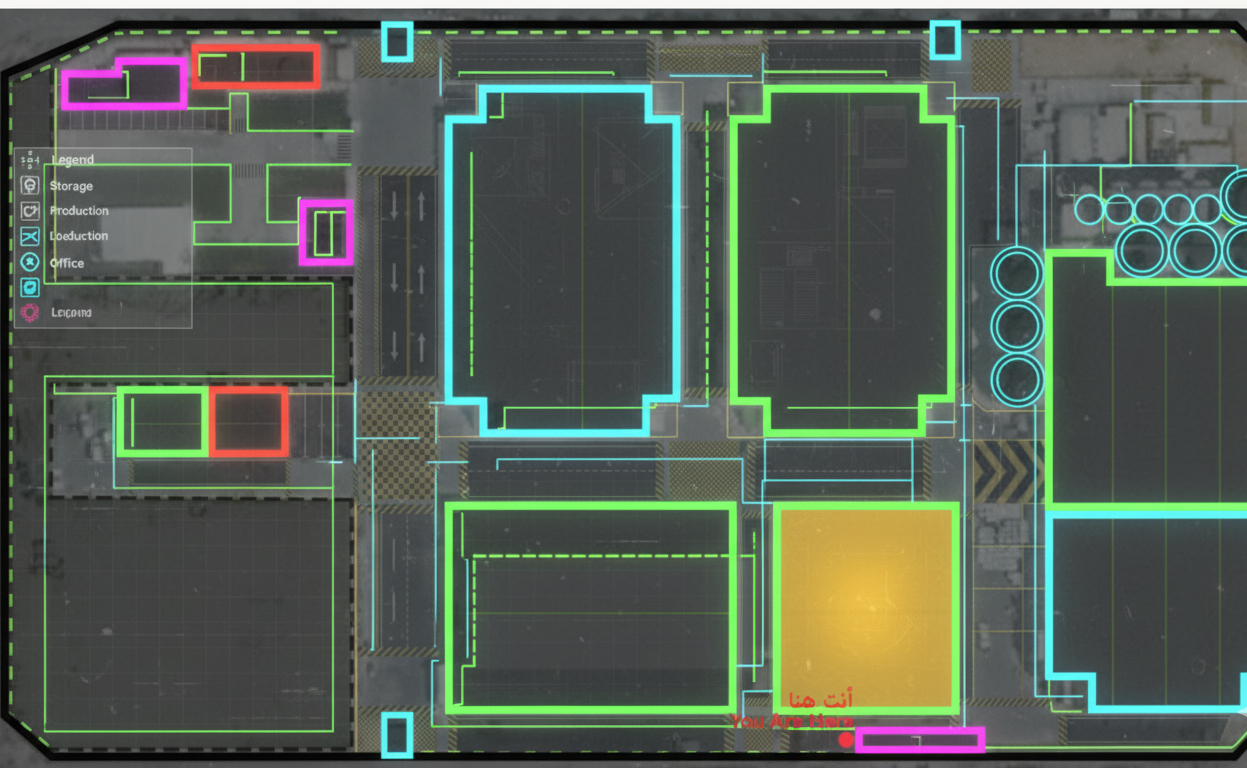Click the wide green-outlined building at bottom center
Viewport: 1247px width, 768px height.
tap(591, 608)
